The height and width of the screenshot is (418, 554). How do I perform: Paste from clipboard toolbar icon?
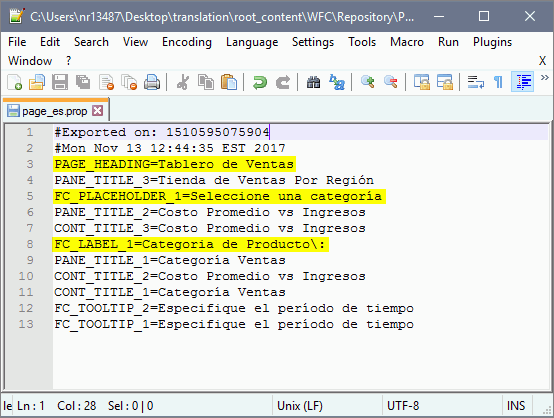pos(229,82)
